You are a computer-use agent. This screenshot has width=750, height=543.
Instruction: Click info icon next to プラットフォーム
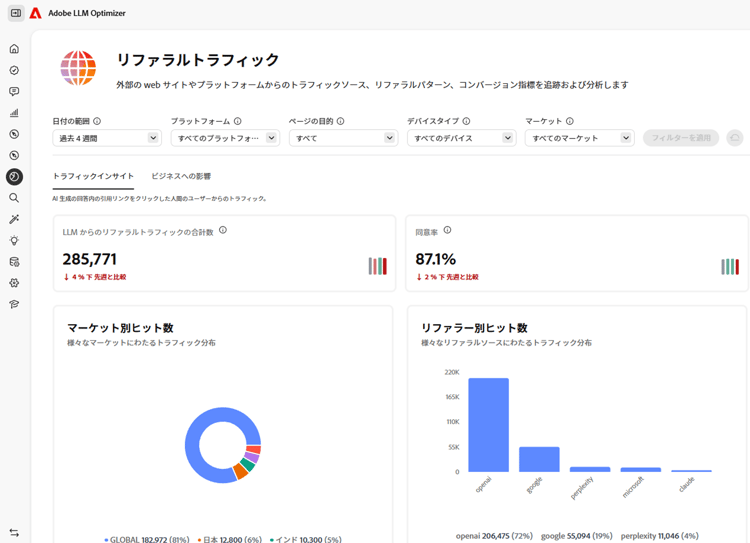point(238,121)
